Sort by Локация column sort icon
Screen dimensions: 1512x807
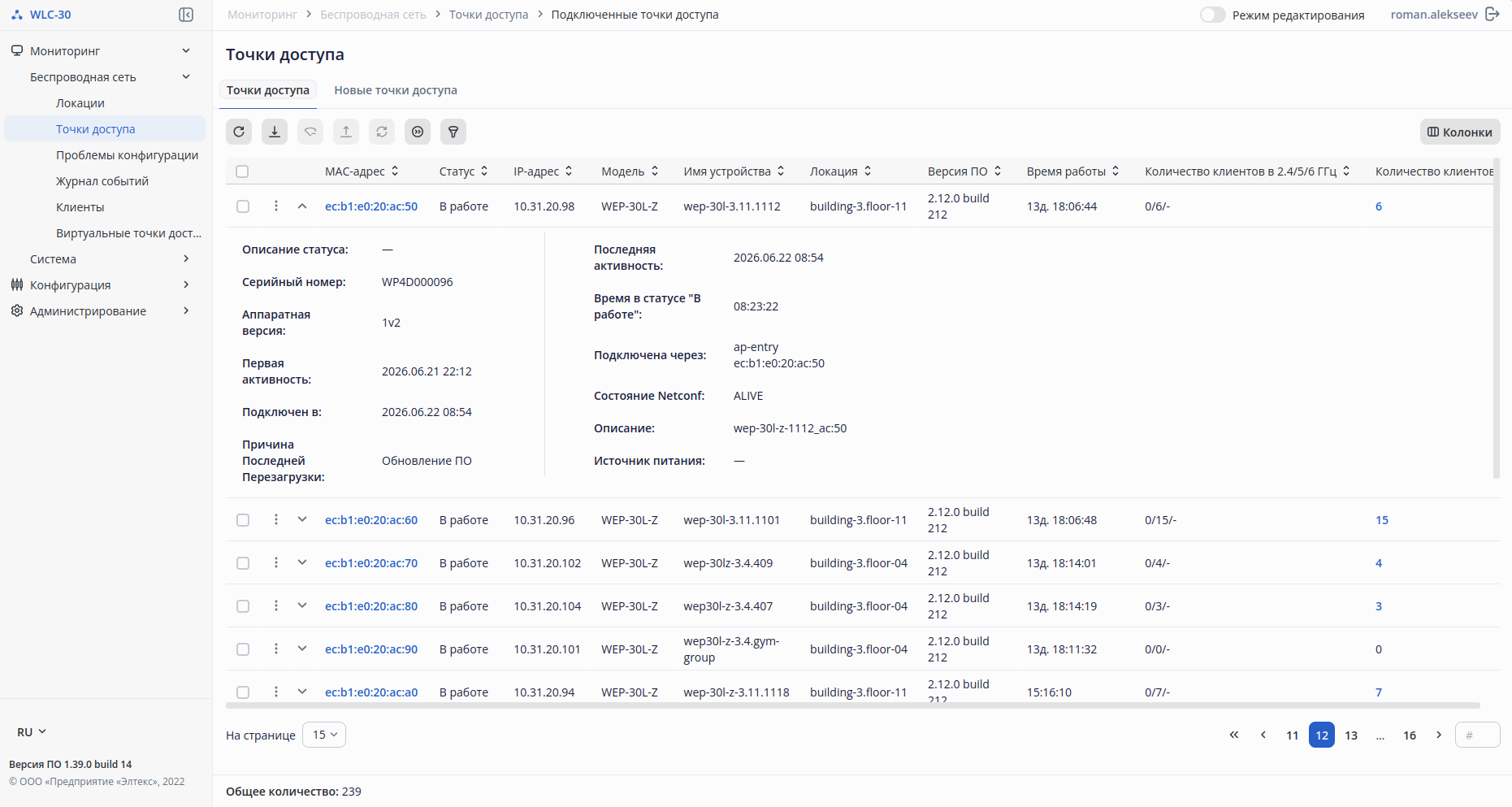pos(868,171)
